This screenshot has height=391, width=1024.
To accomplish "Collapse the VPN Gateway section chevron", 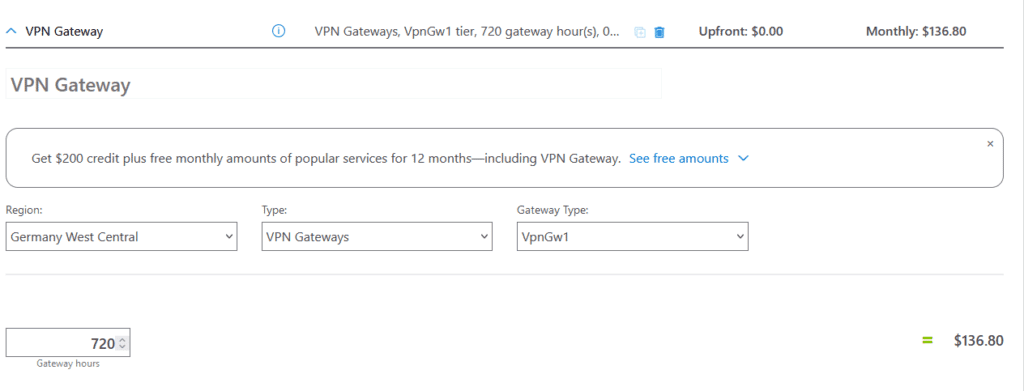I will [12, 31].
